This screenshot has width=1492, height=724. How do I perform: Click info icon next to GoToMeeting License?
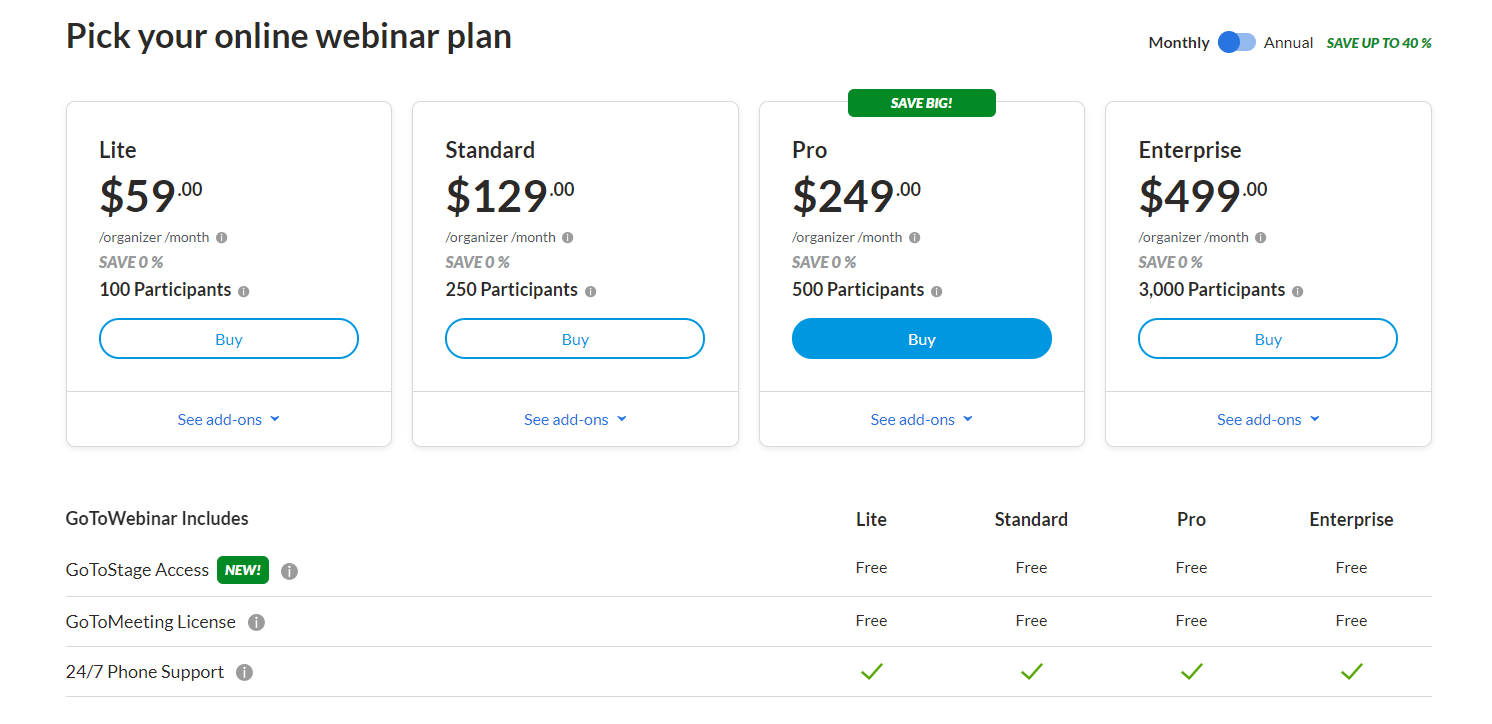(x=256, y=622)
